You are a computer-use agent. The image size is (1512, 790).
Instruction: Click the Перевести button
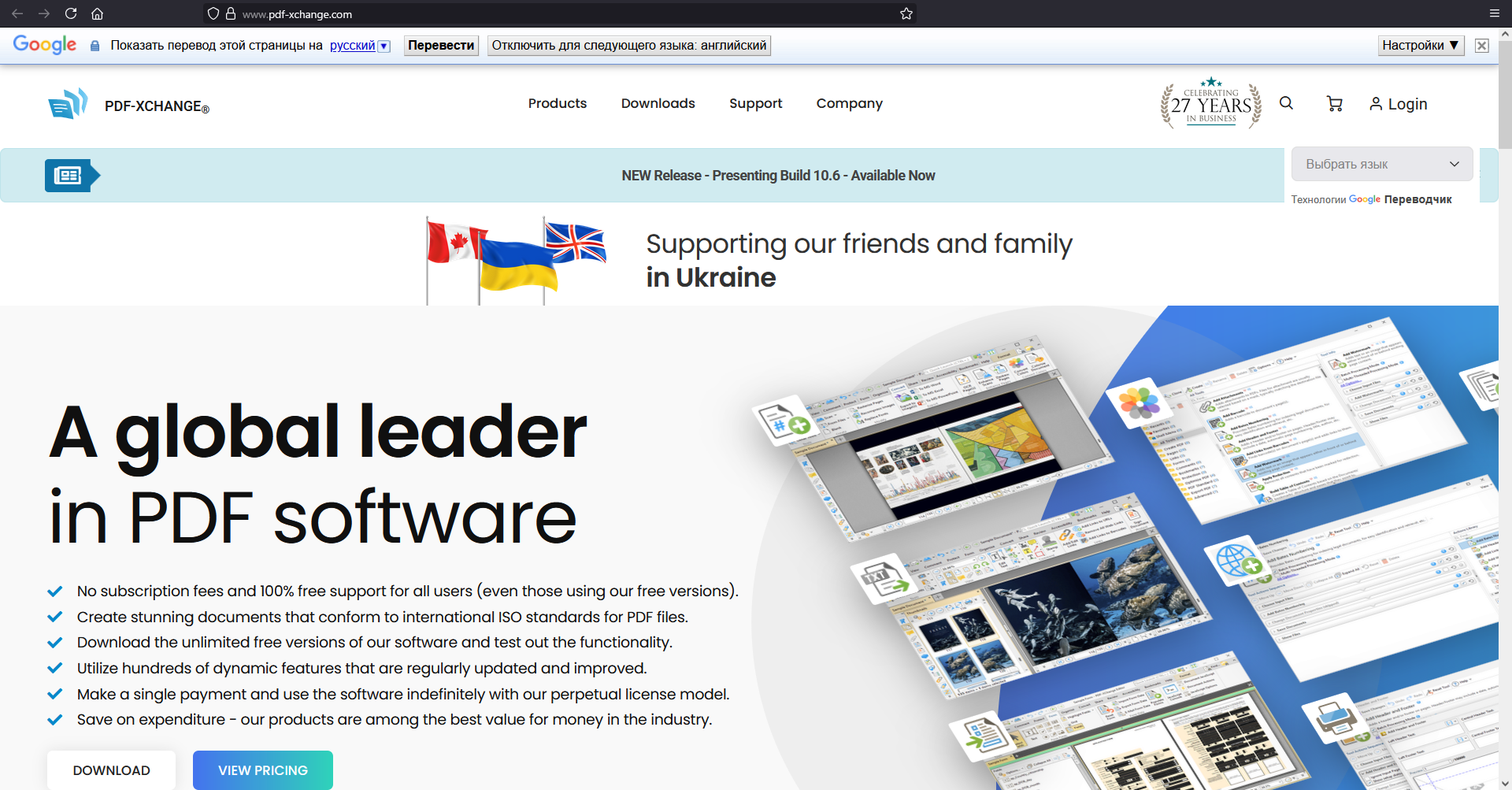[441, 46]
